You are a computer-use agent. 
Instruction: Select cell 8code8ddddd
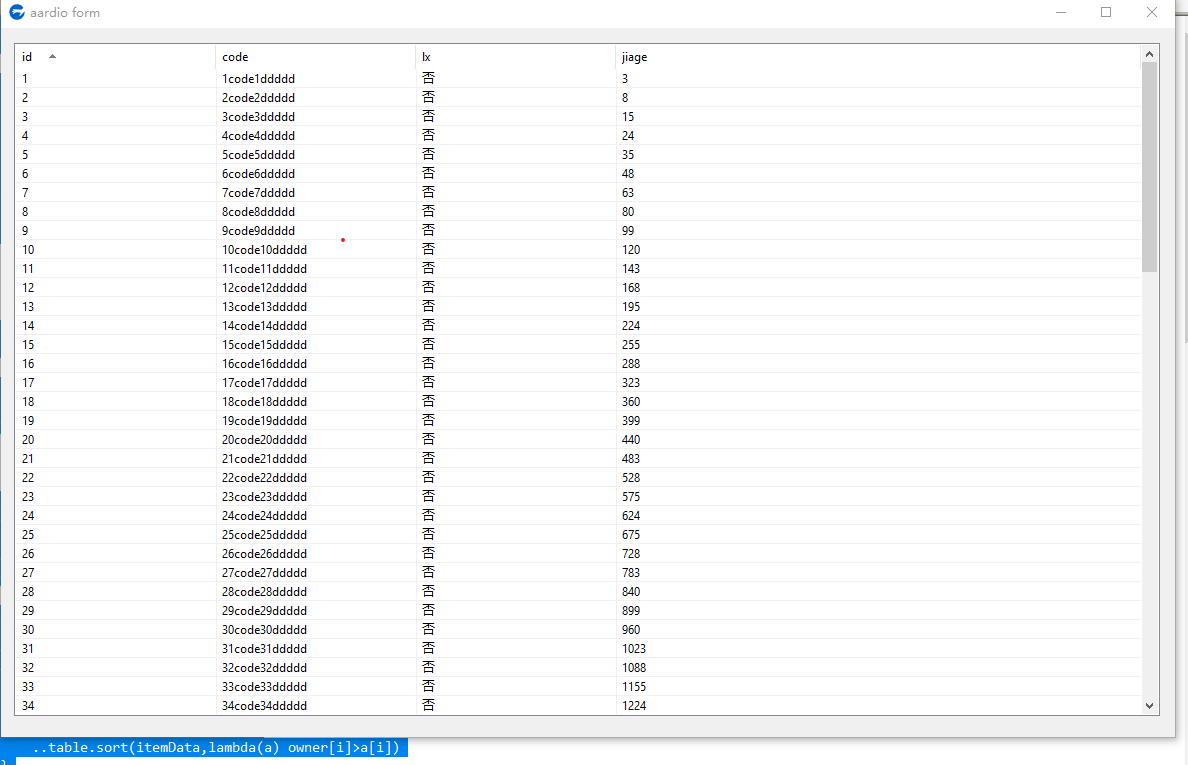tap(258, 211)
